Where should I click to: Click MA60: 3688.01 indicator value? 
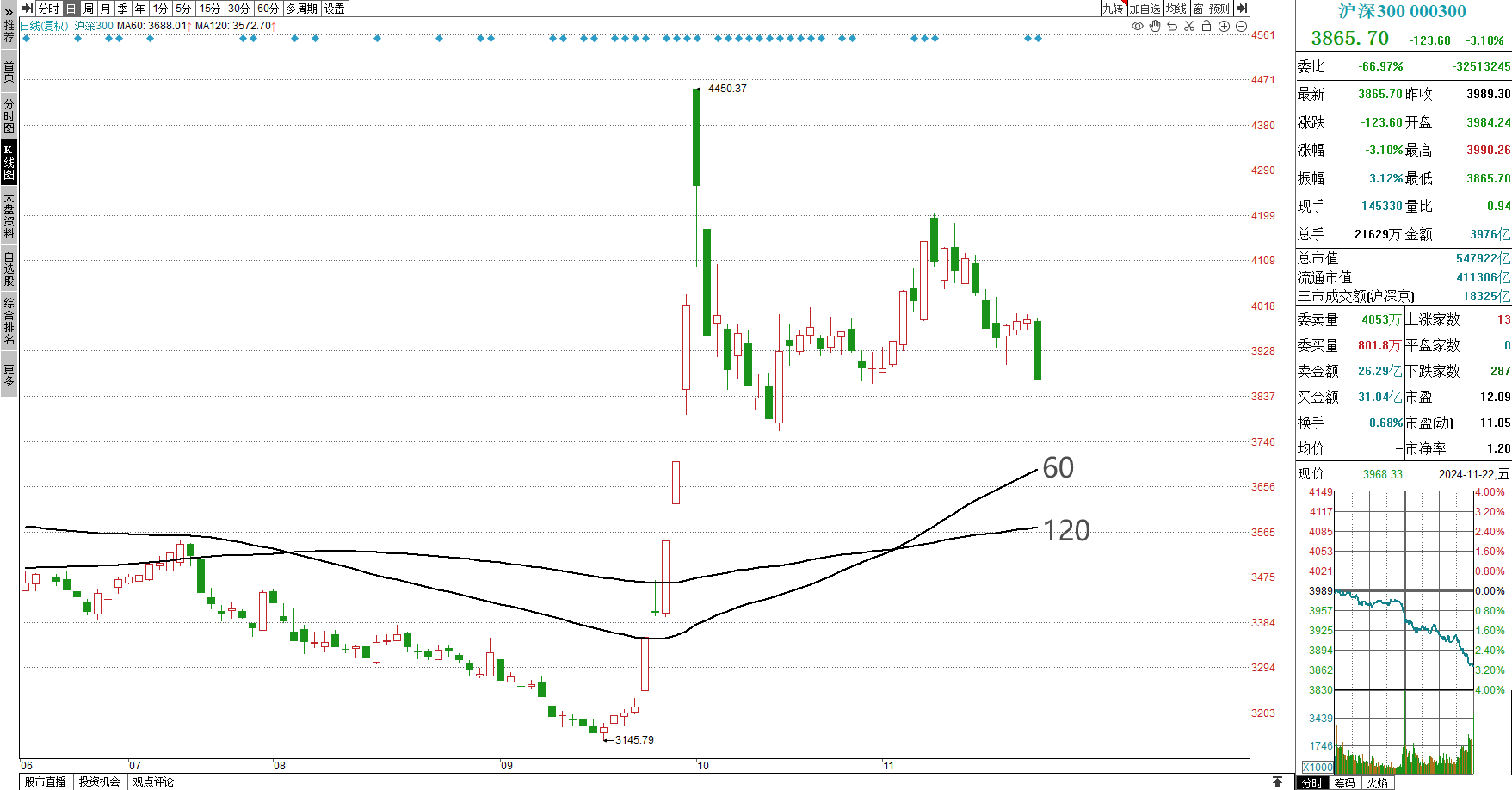pyautogui.click(x=153, y=26)
